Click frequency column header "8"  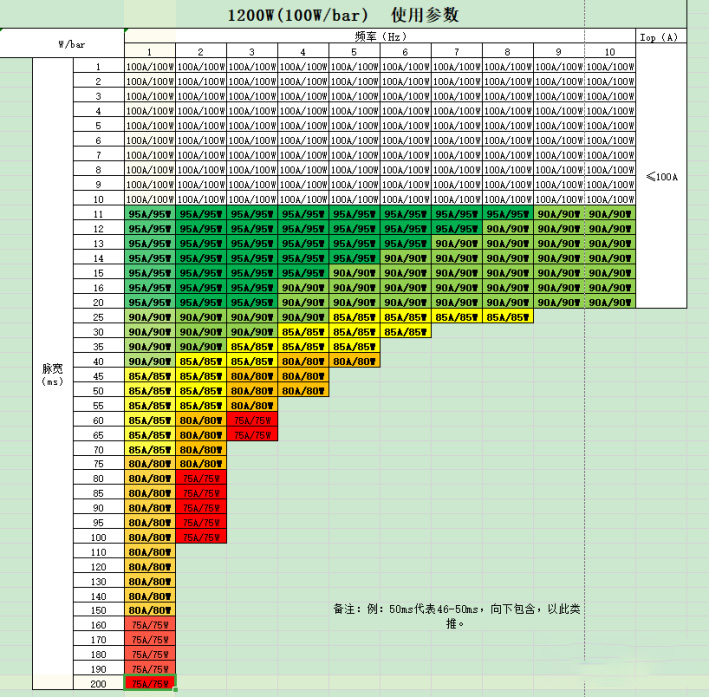tap(507, 51)
